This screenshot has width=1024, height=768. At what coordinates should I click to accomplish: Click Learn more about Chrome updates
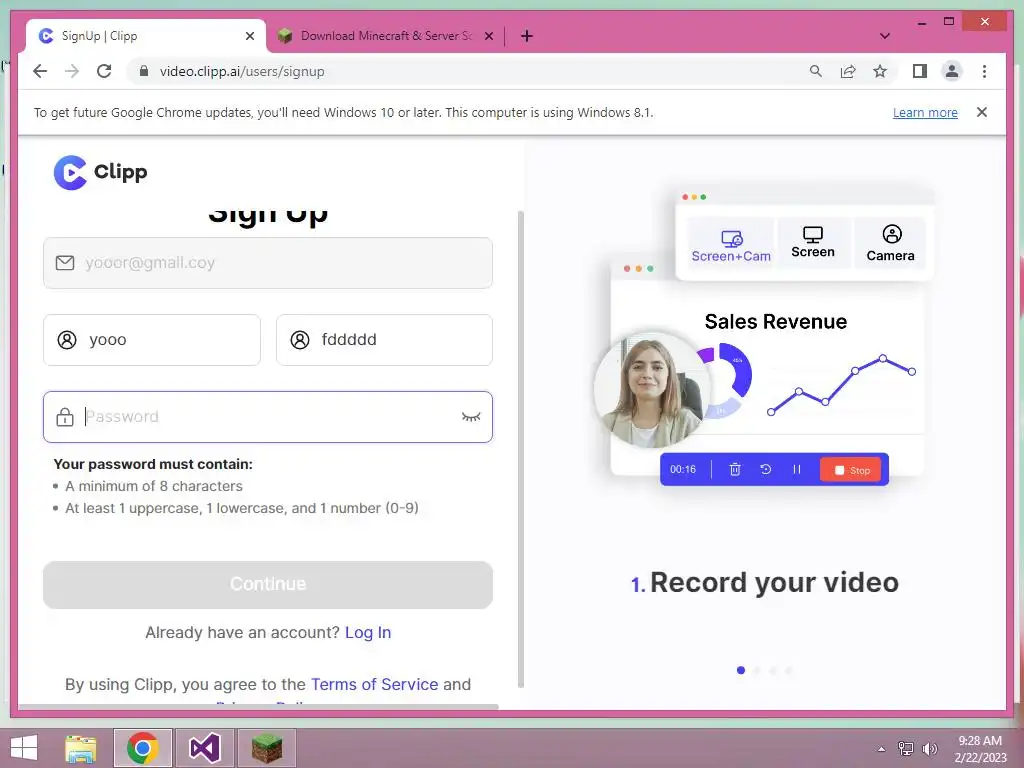coord(925,112)
